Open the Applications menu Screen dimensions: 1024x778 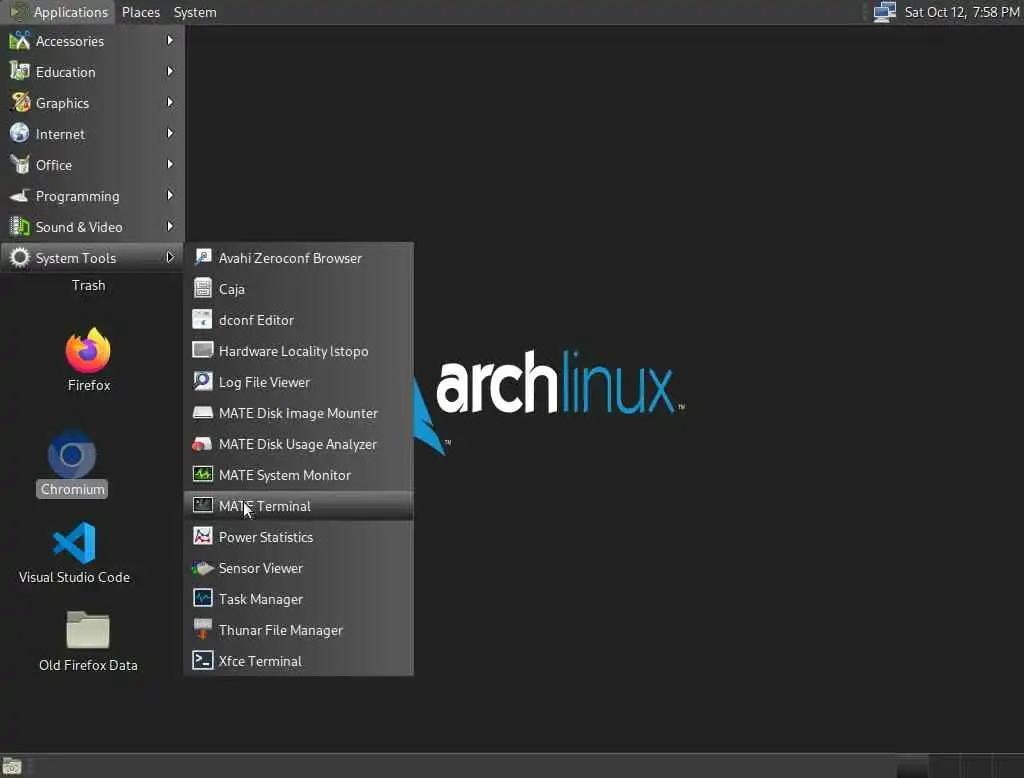point(59,12)
